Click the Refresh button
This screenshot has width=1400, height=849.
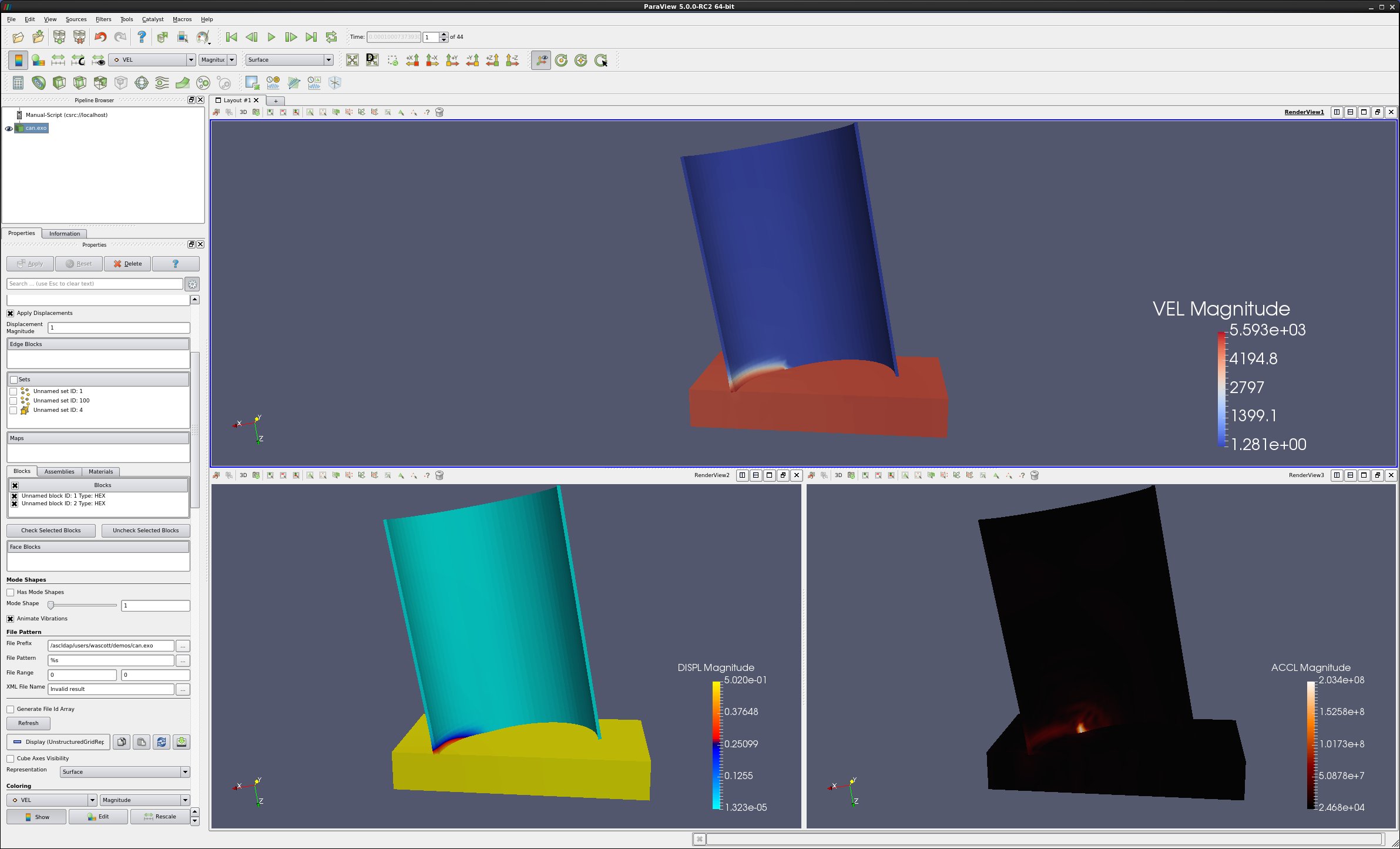coord(28,723)
